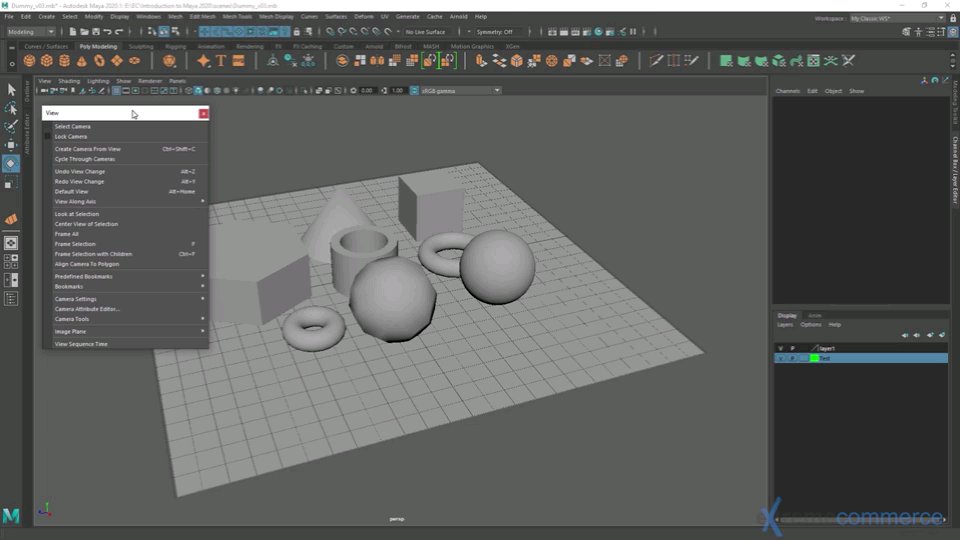
Task: Click the Undo arrow in status line
Action: point(108,32)
